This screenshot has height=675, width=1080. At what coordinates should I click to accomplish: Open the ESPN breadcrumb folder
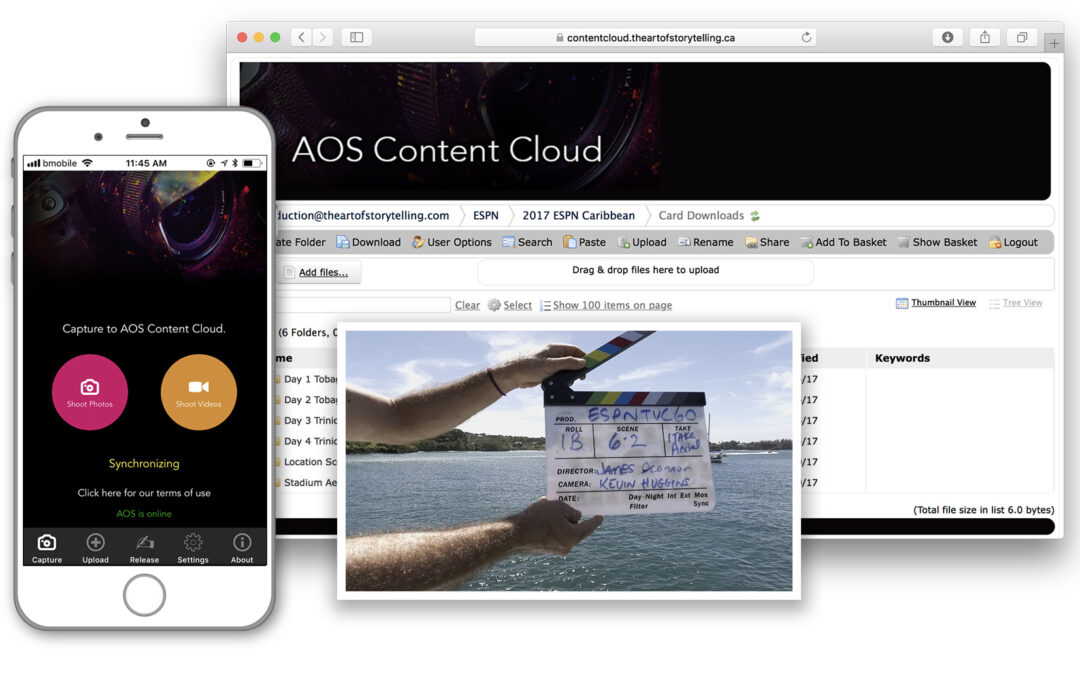click(x=486, y=216)
